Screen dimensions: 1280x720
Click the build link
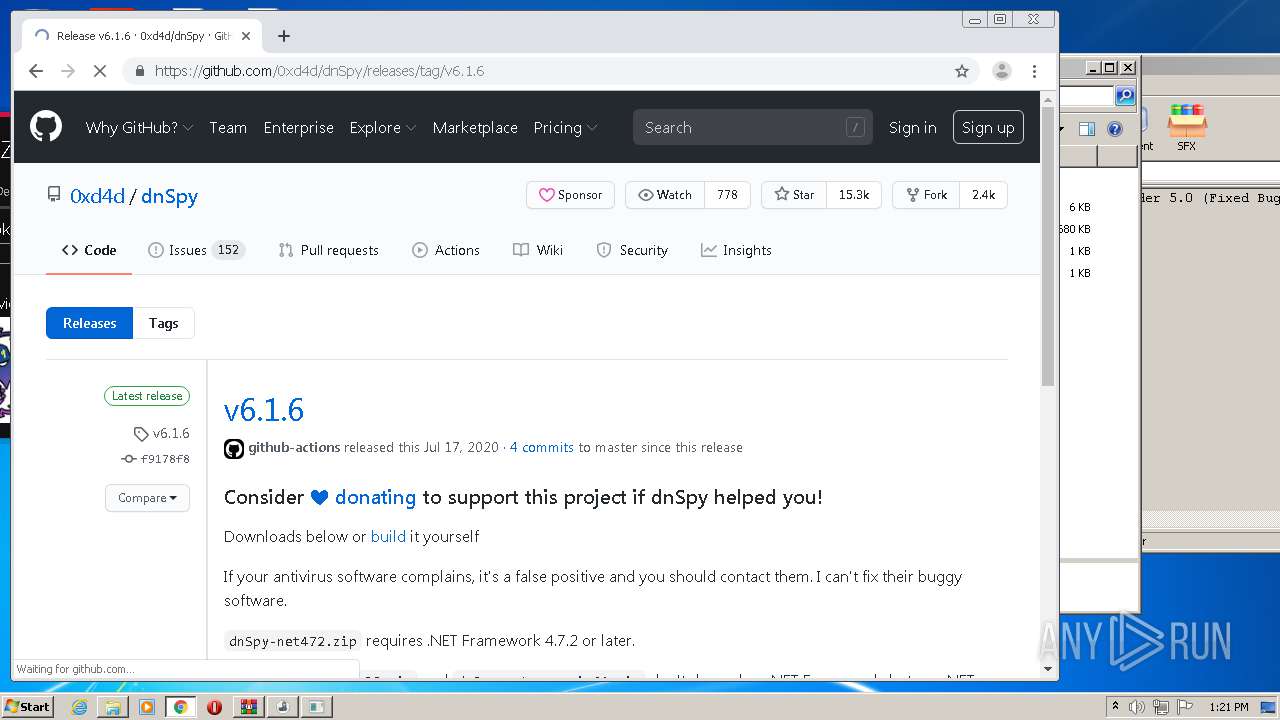pos(388,536)
